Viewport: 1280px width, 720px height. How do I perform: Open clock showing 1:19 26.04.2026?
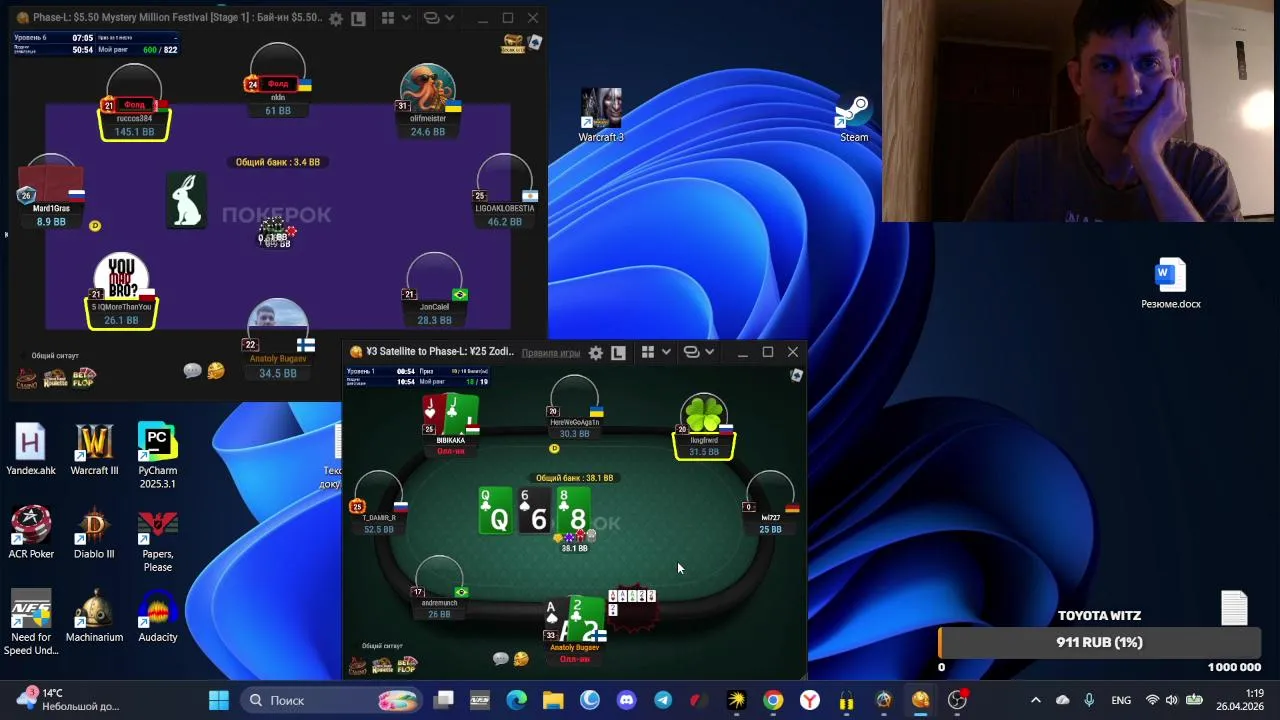tap(1240, 700)
